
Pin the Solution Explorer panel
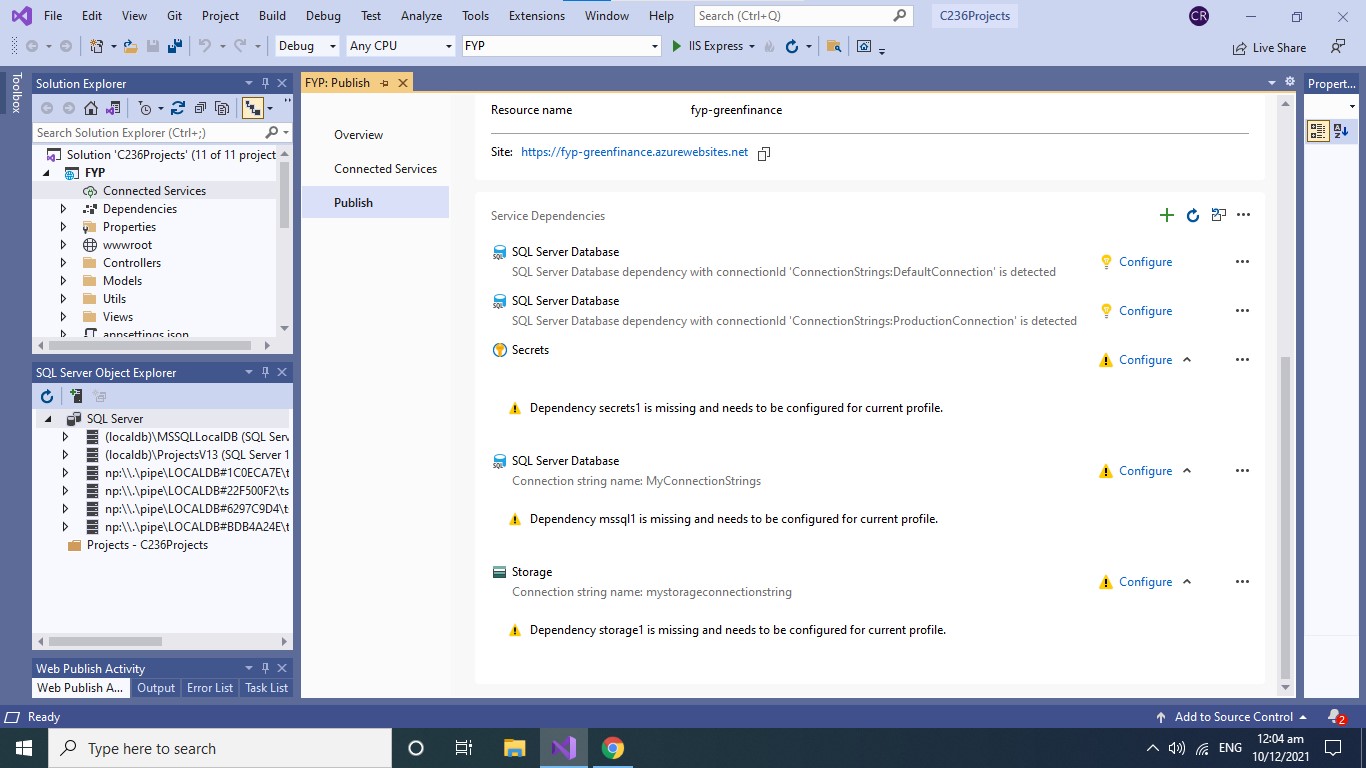[265, 83]
